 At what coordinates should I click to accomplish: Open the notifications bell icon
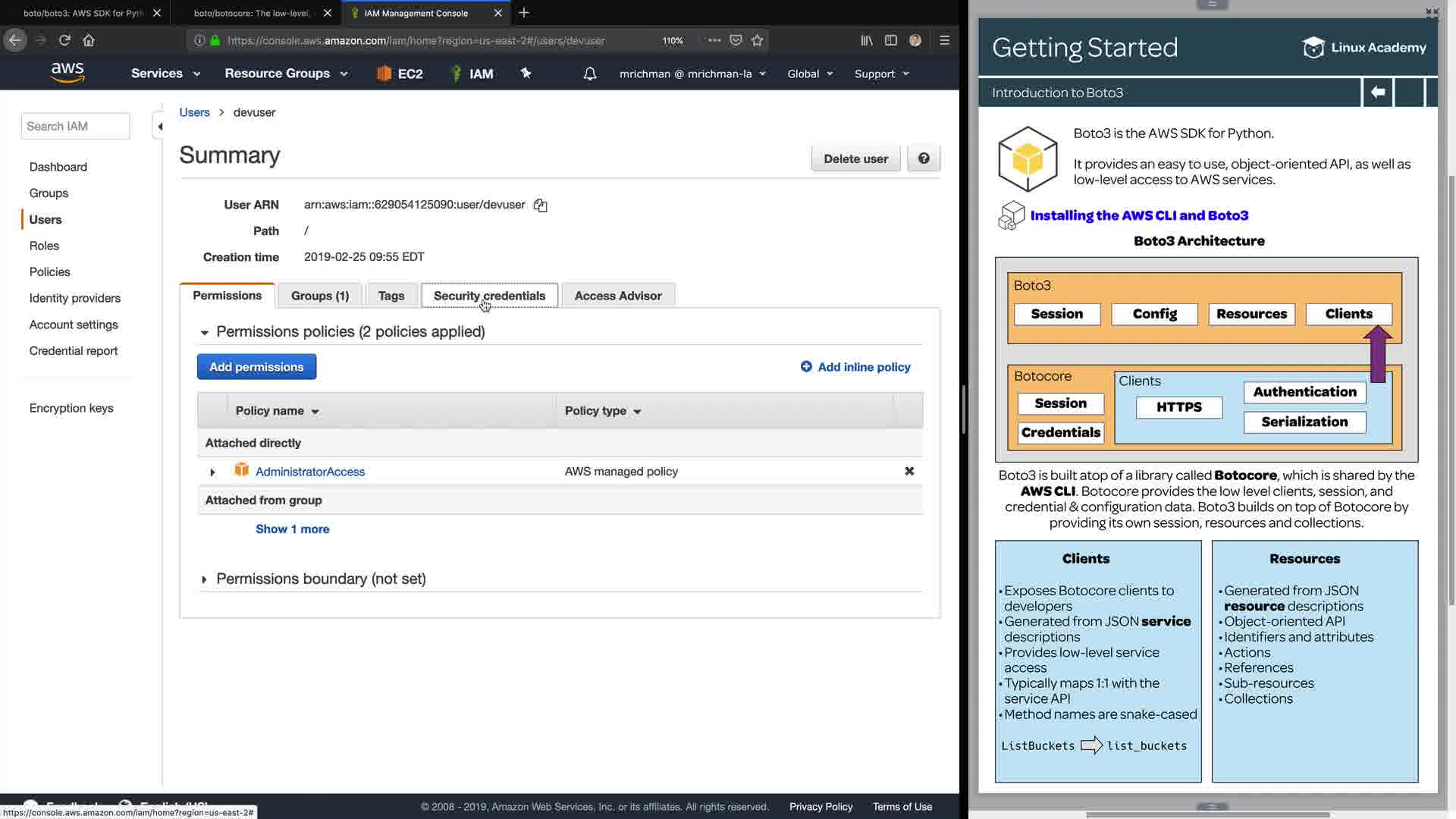click(589, 74)
